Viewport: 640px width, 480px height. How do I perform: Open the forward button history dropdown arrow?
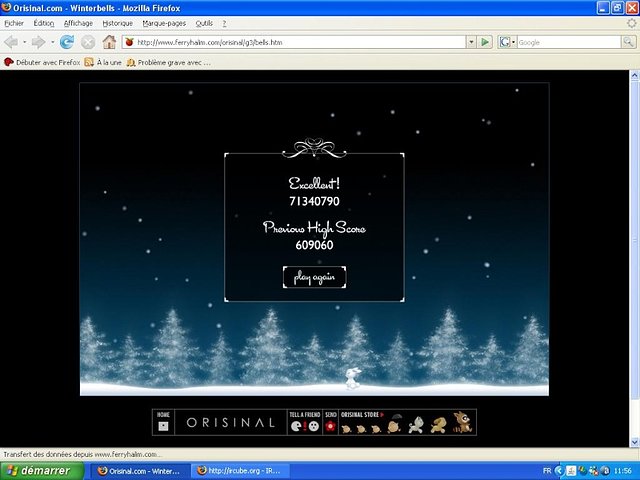click(x=51, y=42)
